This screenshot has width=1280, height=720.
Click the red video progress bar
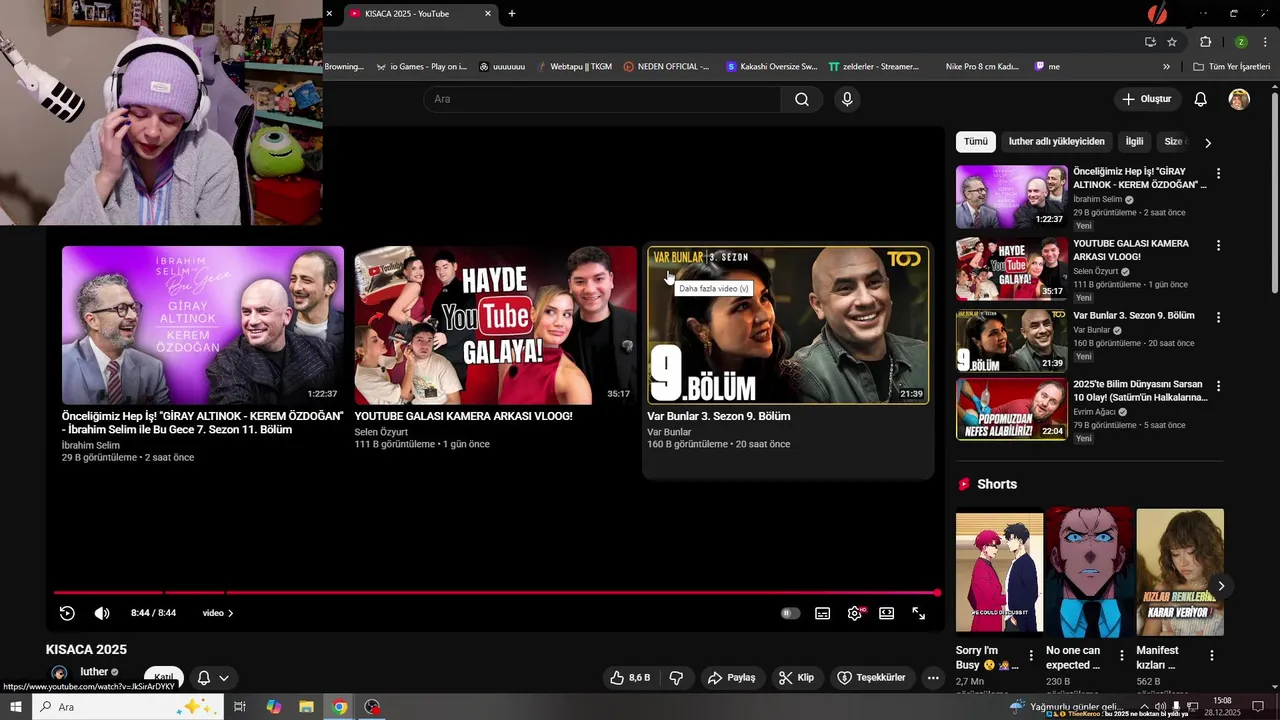(x=496, y=593)
